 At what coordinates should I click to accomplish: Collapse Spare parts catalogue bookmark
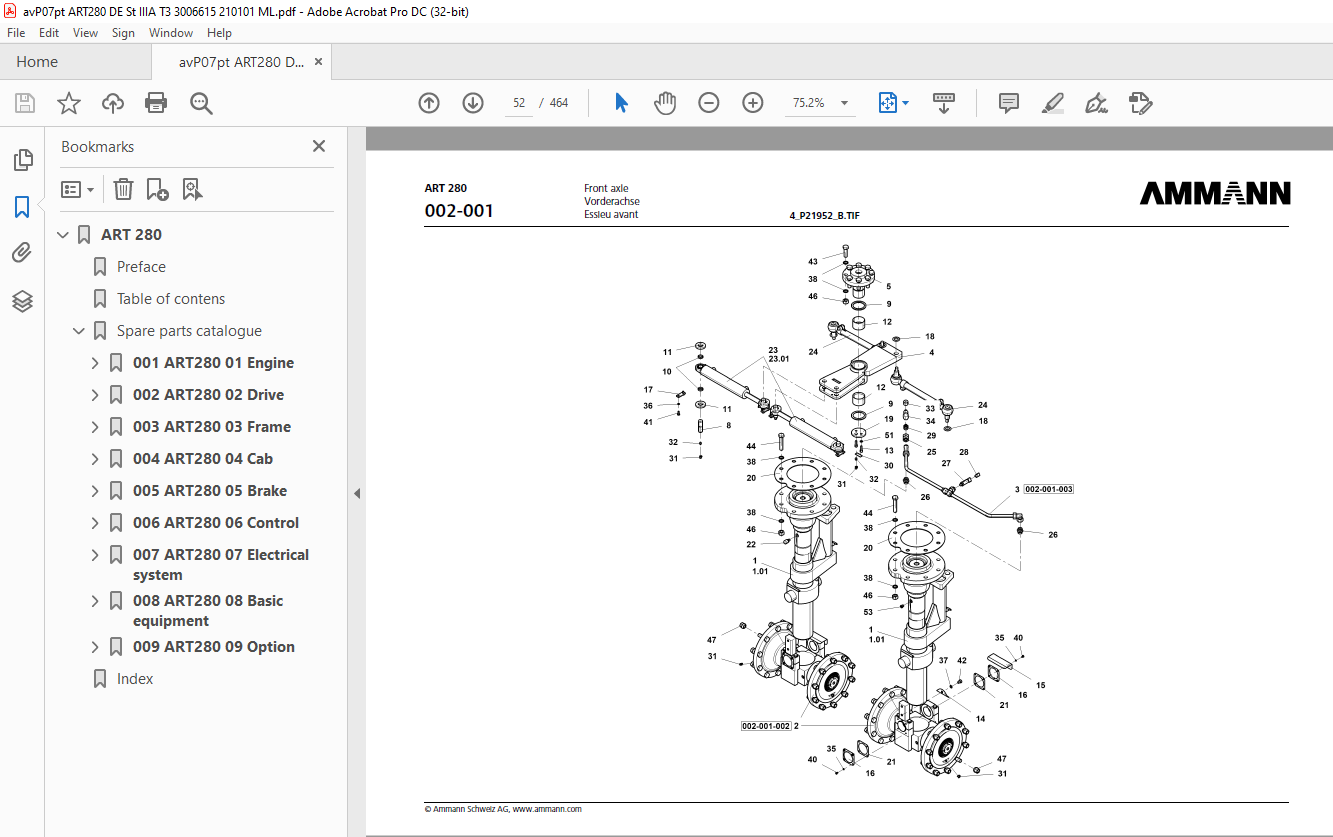79,331
